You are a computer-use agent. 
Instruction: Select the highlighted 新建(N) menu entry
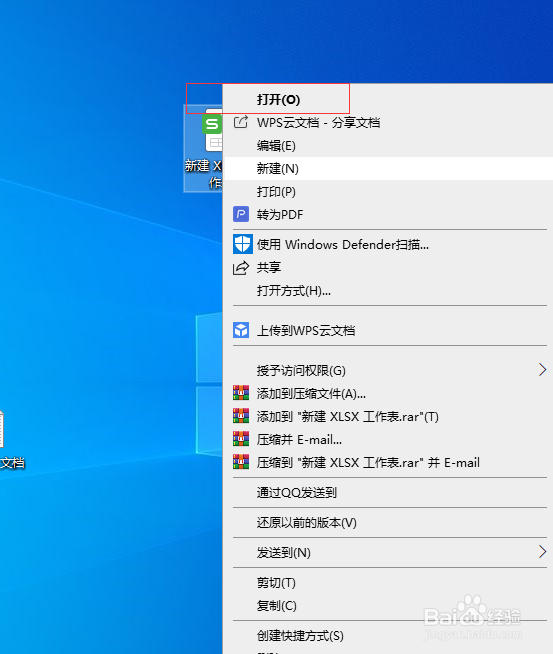(x=388, y=169)
